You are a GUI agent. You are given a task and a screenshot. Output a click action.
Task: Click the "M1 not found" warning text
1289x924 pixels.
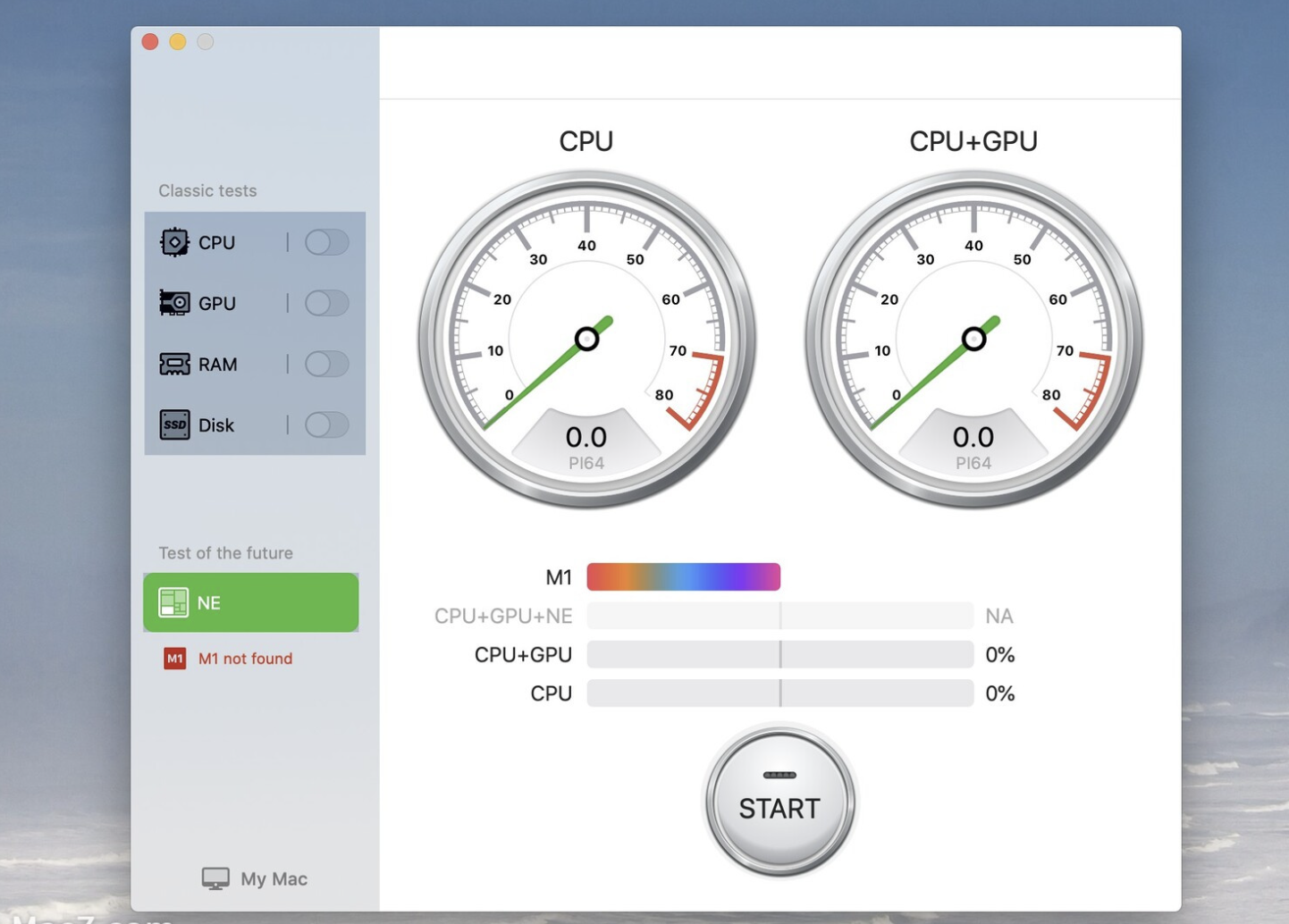pos(244,659)
